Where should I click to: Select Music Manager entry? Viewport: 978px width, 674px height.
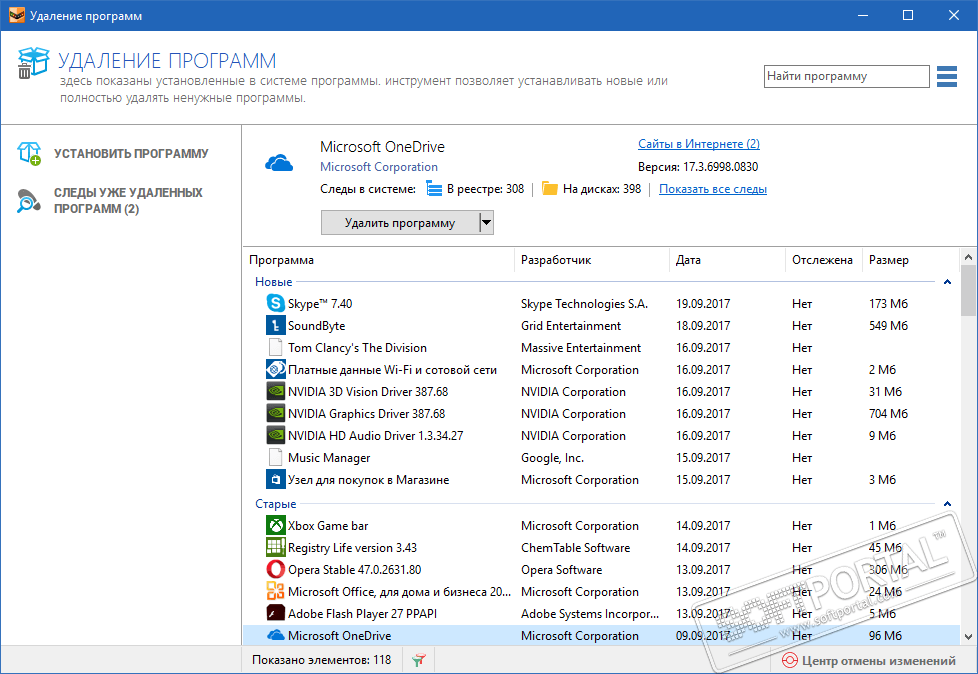click(x=329, y=458)
